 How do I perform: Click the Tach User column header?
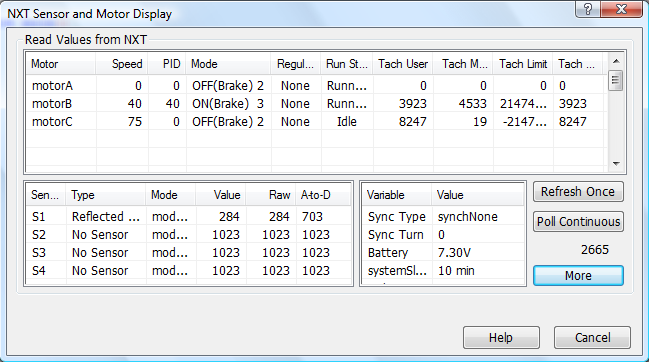pyautogui.click(x=403, y=64)
